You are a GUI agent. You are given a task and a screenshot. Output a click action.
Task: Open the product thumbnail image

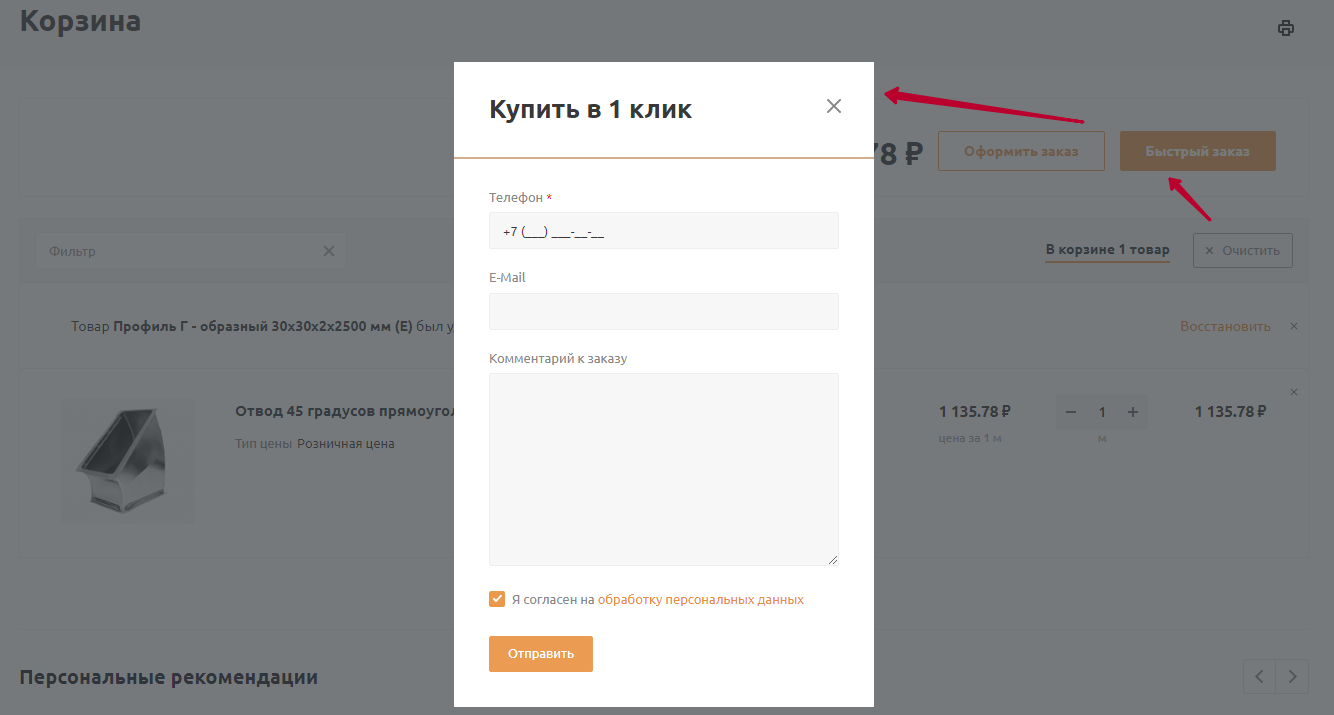127,461
